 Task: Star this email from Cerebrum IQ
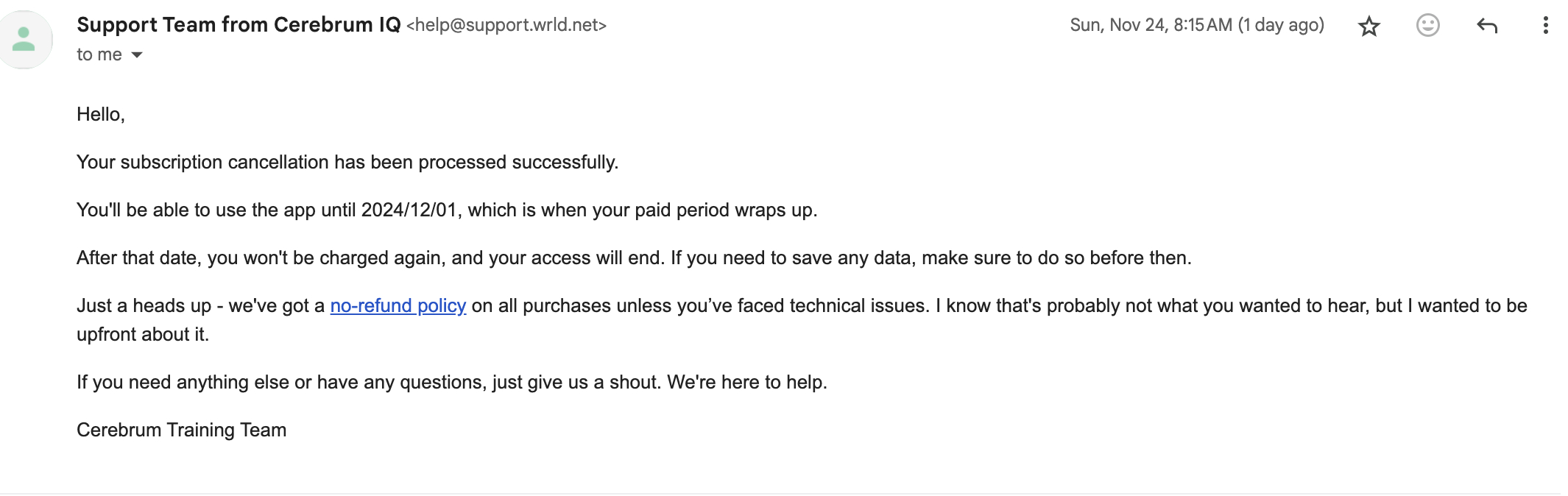pyautogui.click(x=1369, y=26)
